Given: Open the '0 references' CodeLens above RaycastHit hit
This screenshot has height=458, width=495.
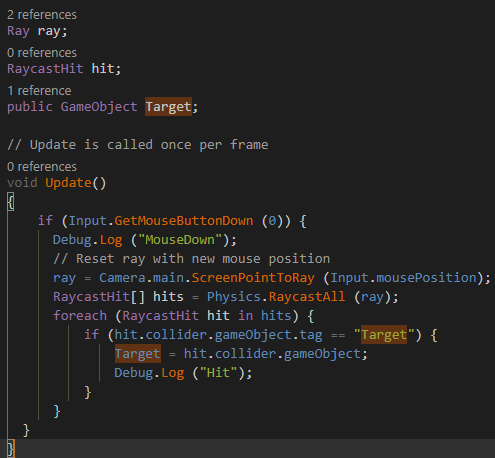Looking at the screenshot, I should 42,53.
